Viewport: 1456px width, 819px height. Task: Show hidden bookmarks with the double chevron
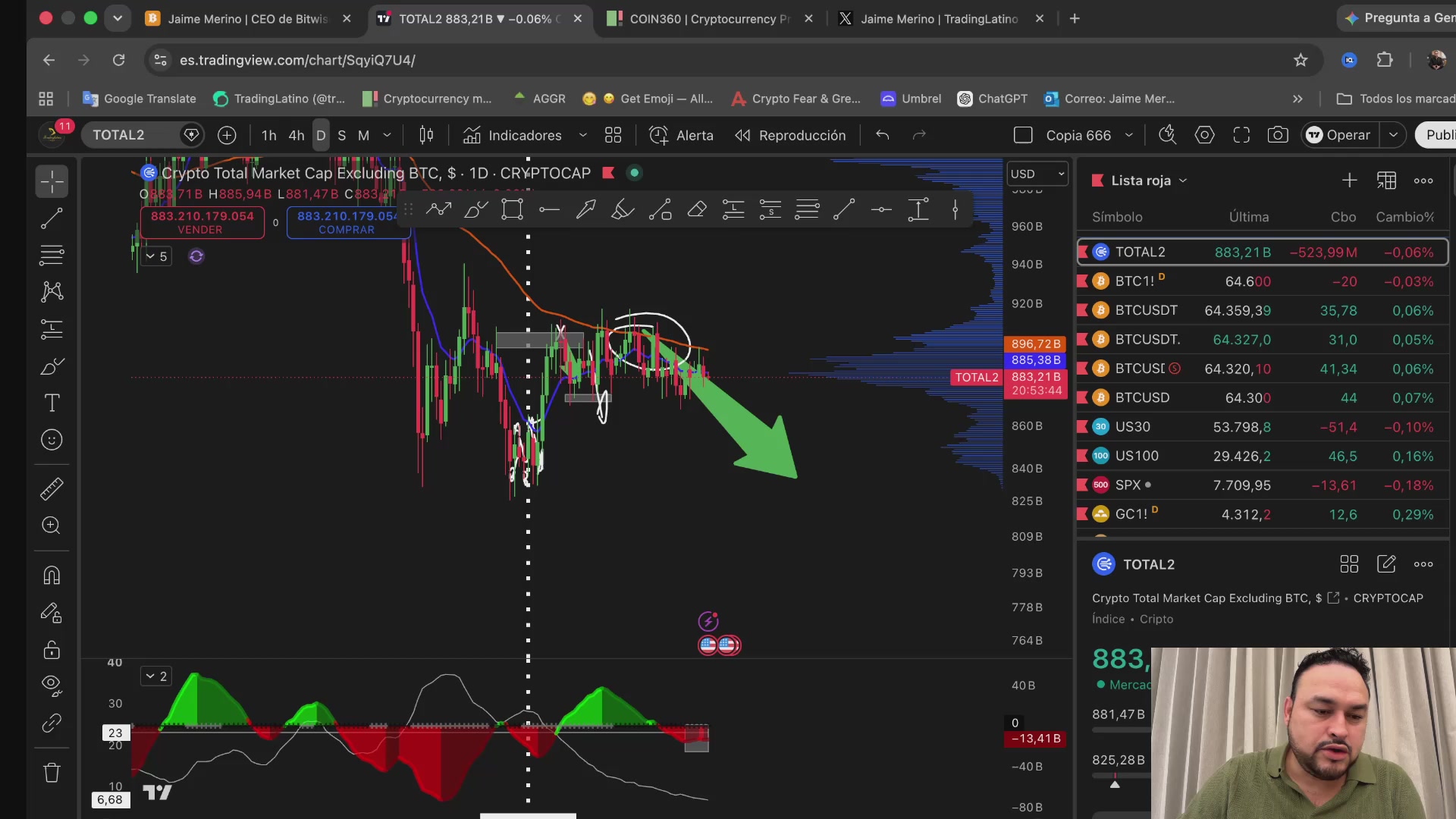click(1298, 99)
